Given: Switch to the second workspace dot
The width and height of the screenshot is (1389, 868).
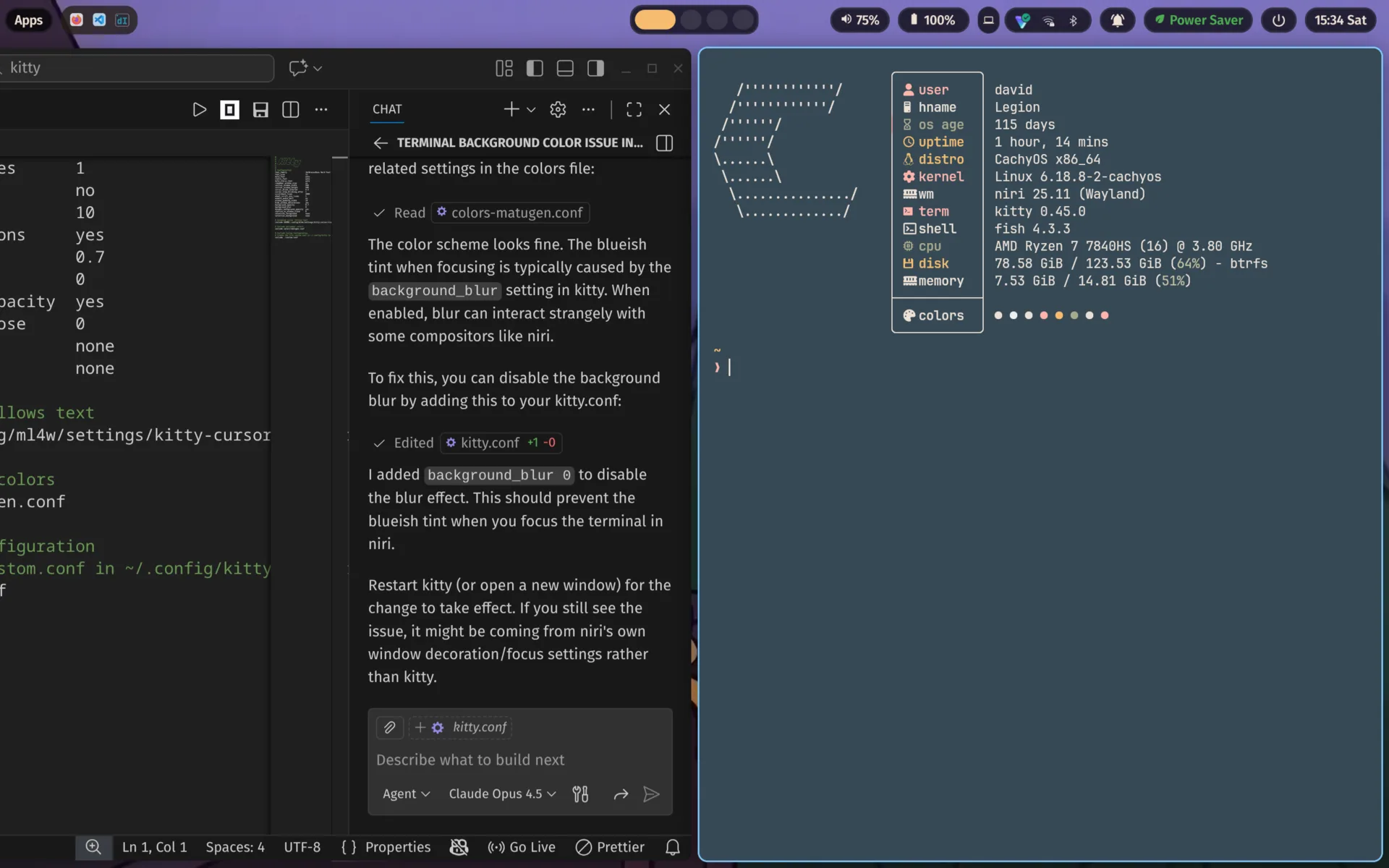Looking at the screenshot, I should 691,20.
